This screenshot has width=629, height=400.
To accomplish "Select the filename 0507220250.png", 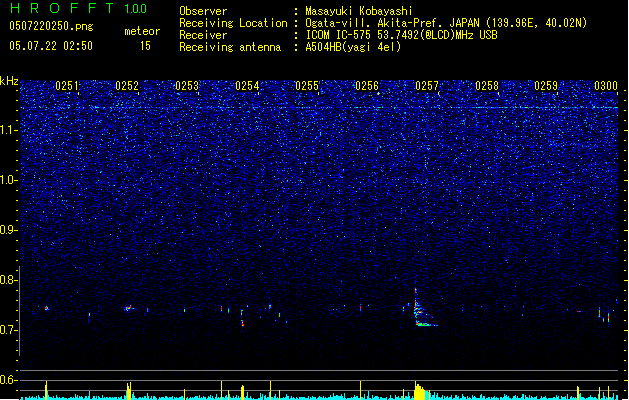I will (51, 26).
